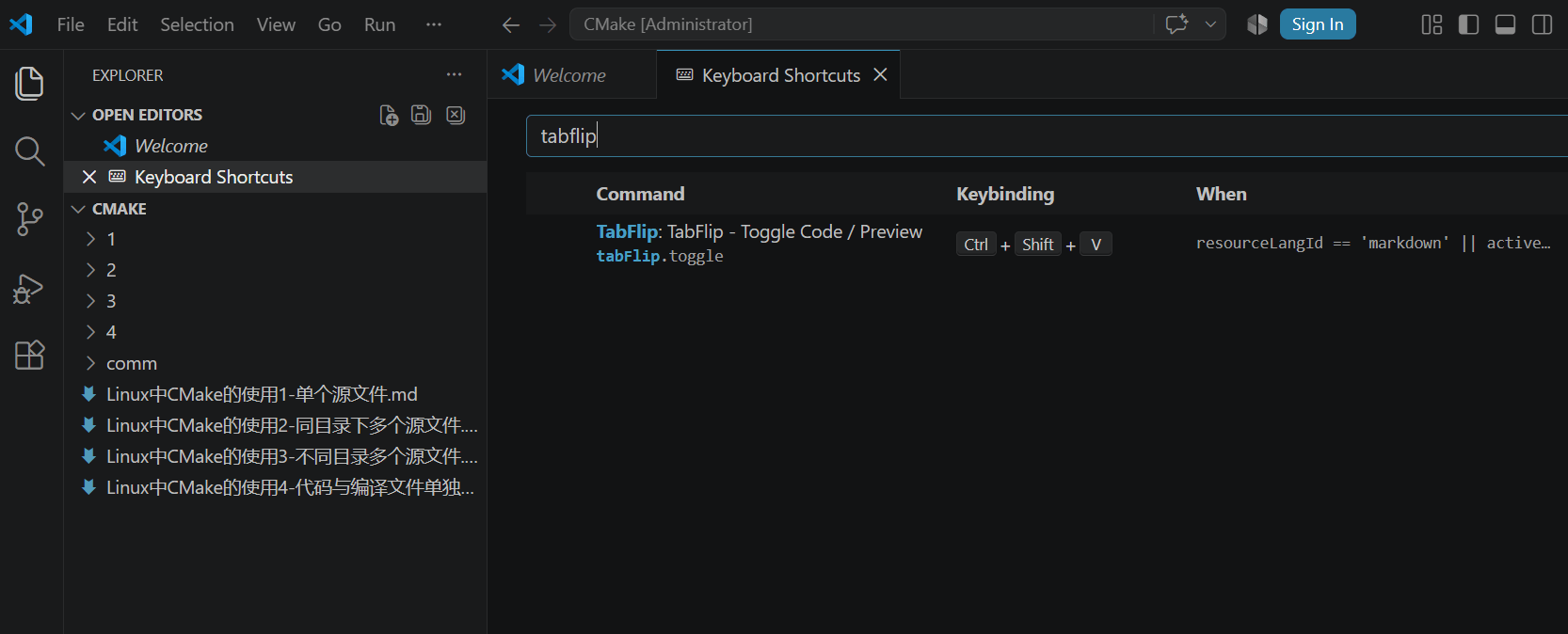
Task: Click the resourceLangId when-clause cell
Action: tap(1373, 243)
